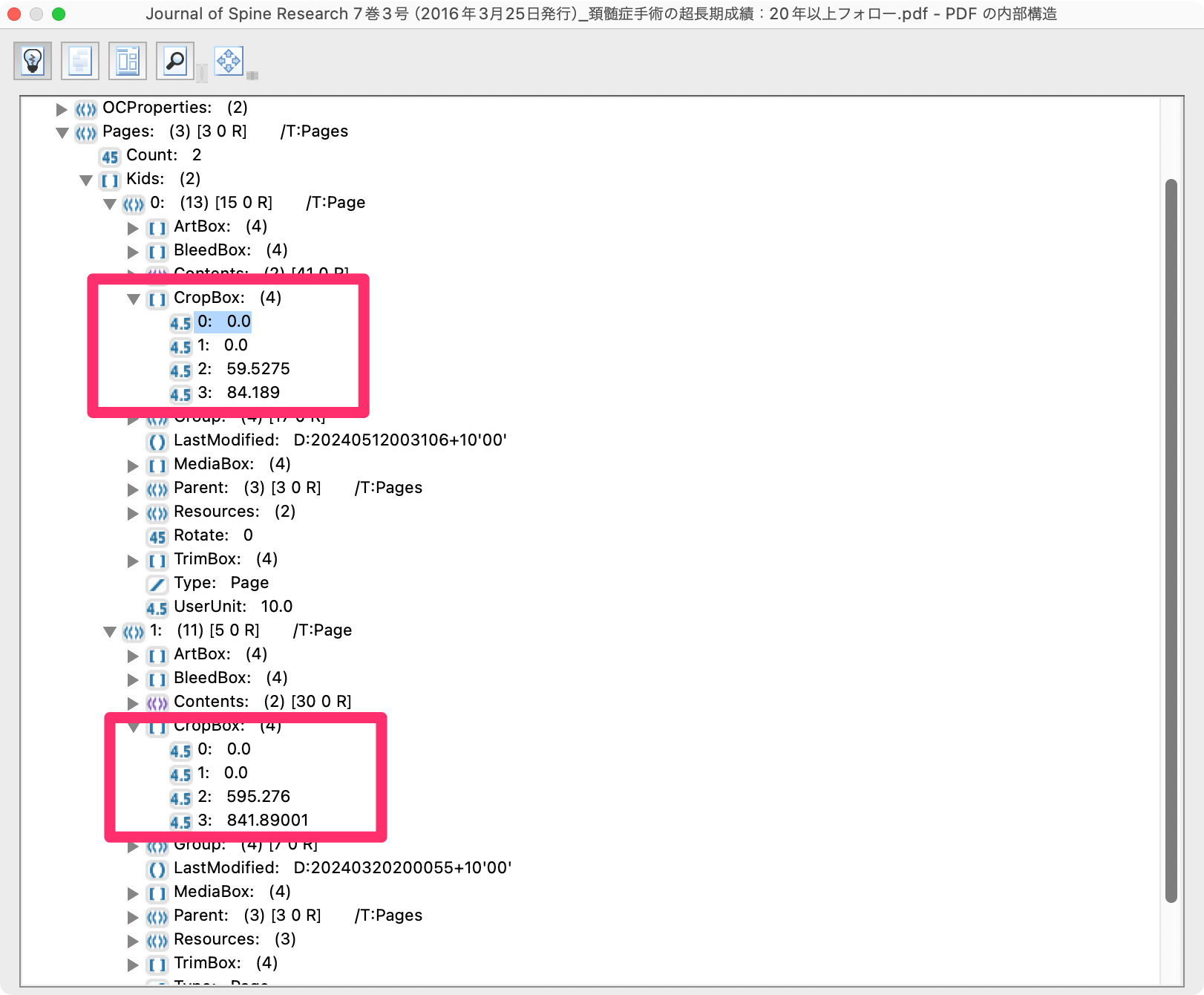The height and width of the screenshot is (995, 1204).
Task: Click the name icon beside Type: Page
Action: tap(157, 584)
